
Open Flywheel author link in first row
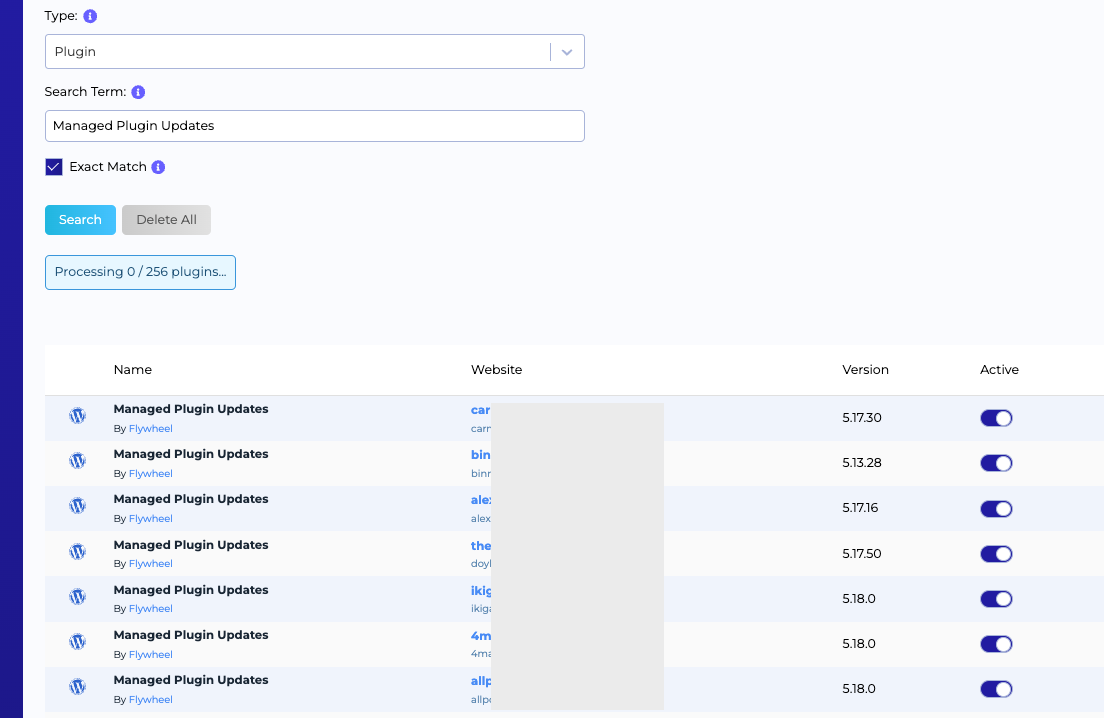[150, 429]
